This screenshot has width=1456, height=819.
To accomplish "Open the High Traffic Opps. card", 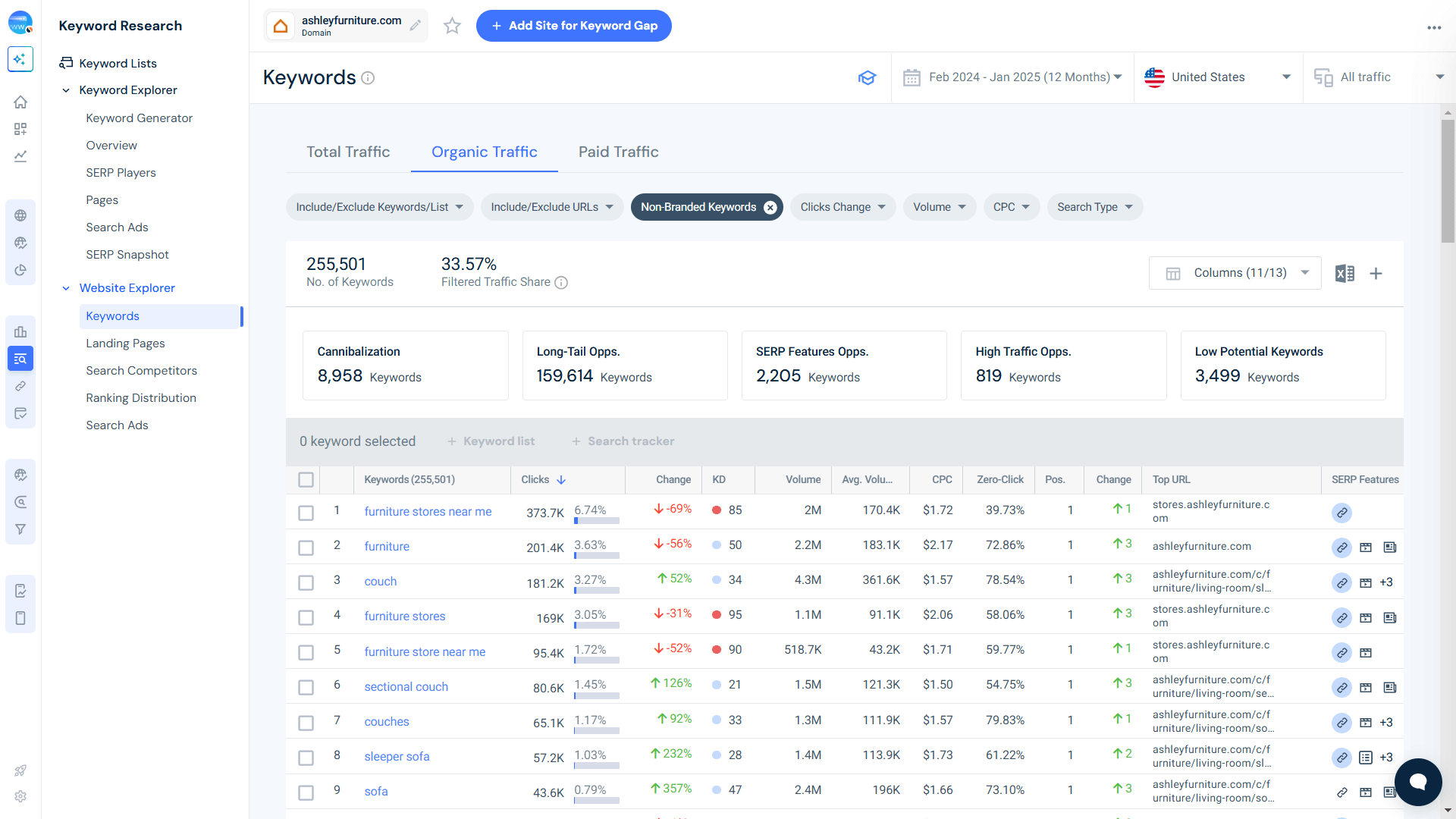I will (1063, 366).
